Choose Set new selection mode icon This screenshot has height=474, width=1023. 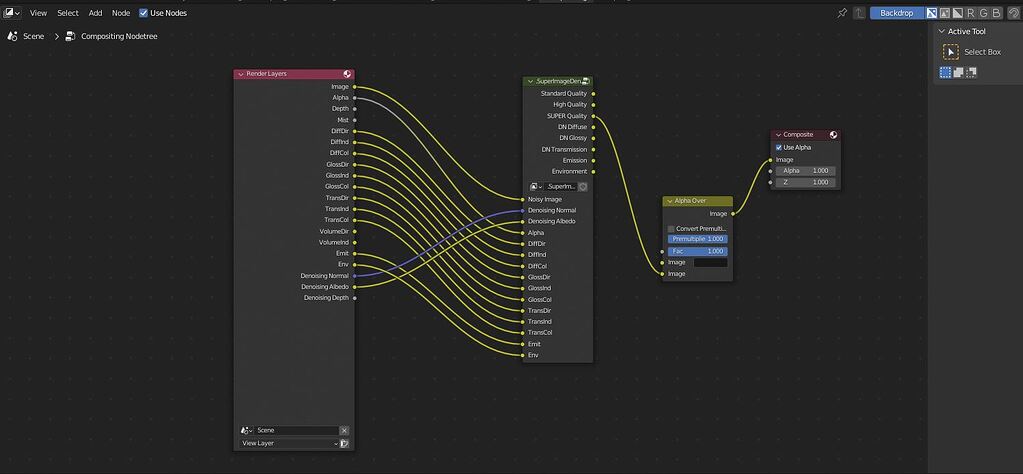click(x=945, y=72)
